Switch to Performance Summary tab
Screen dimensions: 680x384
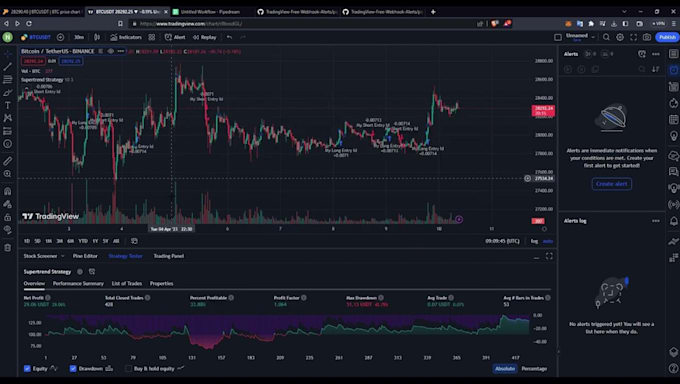pyautogui.click(x=78, y=283)
